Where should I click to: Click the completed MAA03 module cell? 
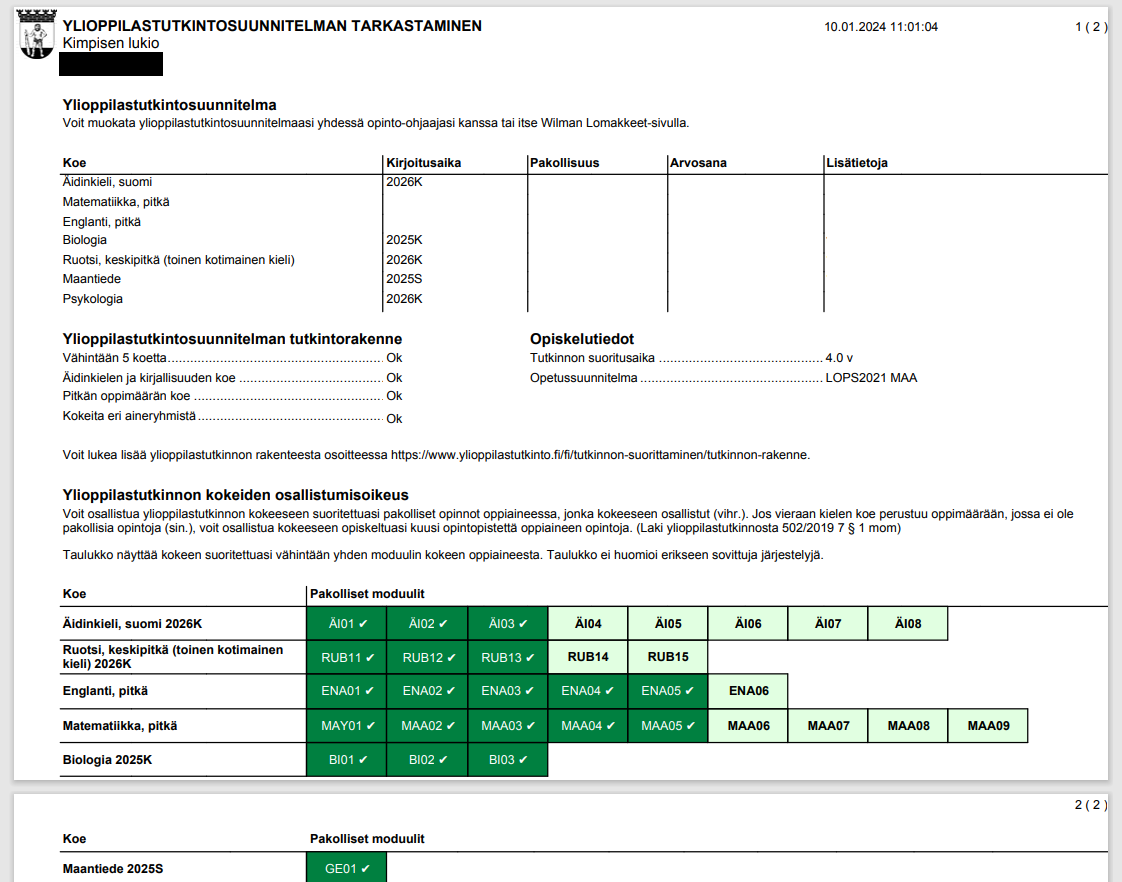pos(508,726)
